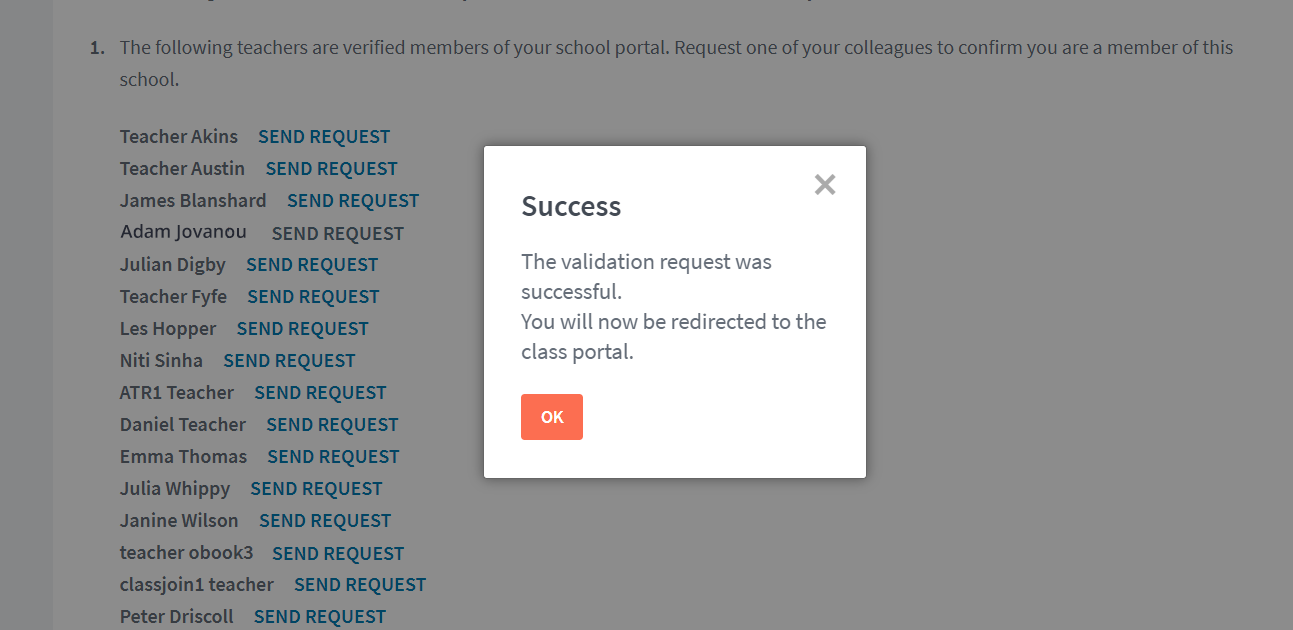1293x630 pixels.
Task: Send request to classjoin1 teacher
Action: point(360,585)
